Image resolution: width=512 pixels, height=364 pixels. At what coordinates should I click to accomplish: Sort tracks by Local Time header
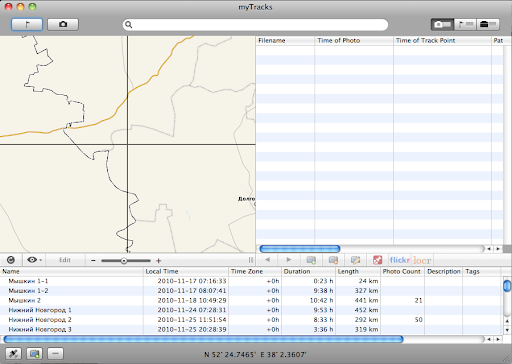(186, 271)
